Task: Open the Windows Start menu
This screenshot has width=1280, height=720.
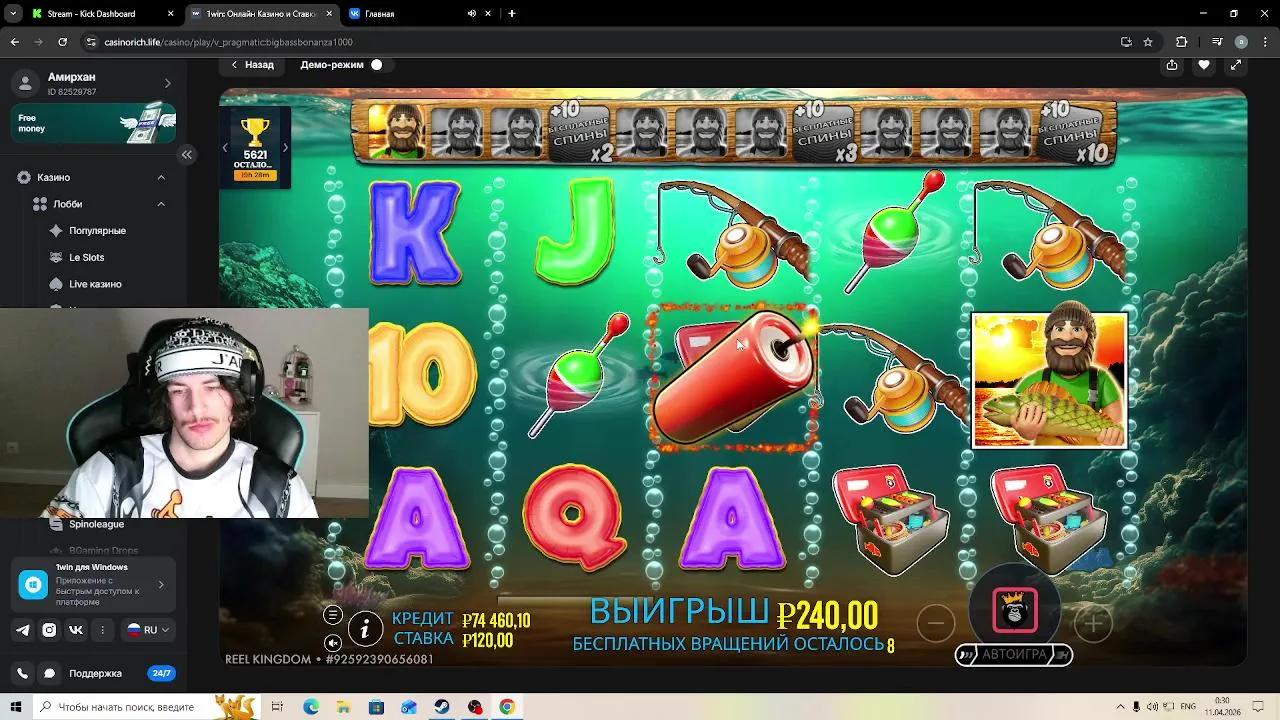Action: (x=15, y=707)
